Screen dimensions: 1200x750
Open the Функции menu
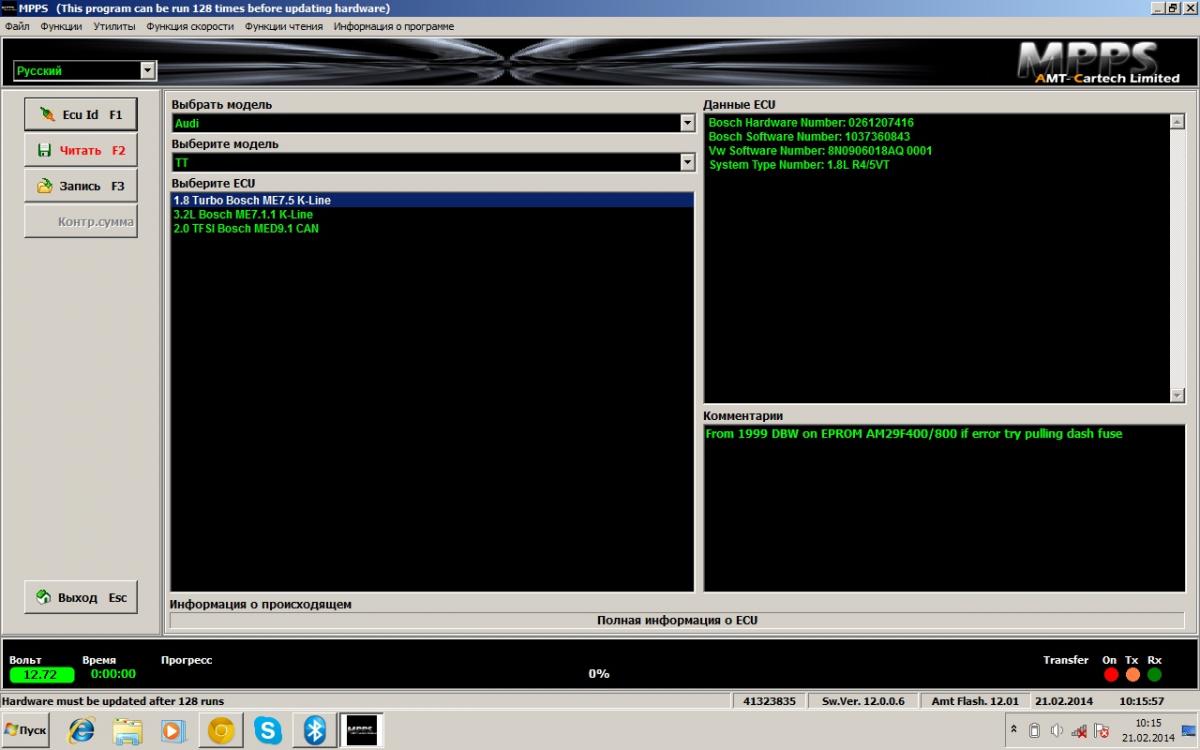pyautogui.click(x=61, y=26)
